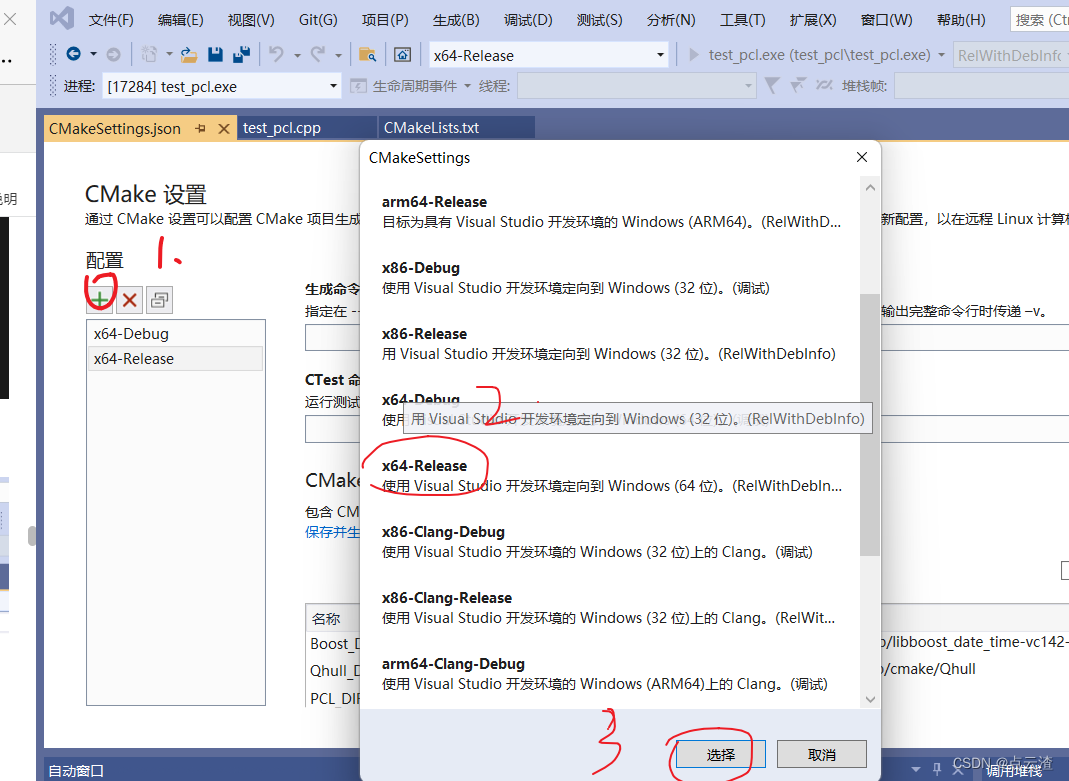Expand the New Project dropdown arrow
Screen dimensions: 1069x781
(x=168, y=54)
